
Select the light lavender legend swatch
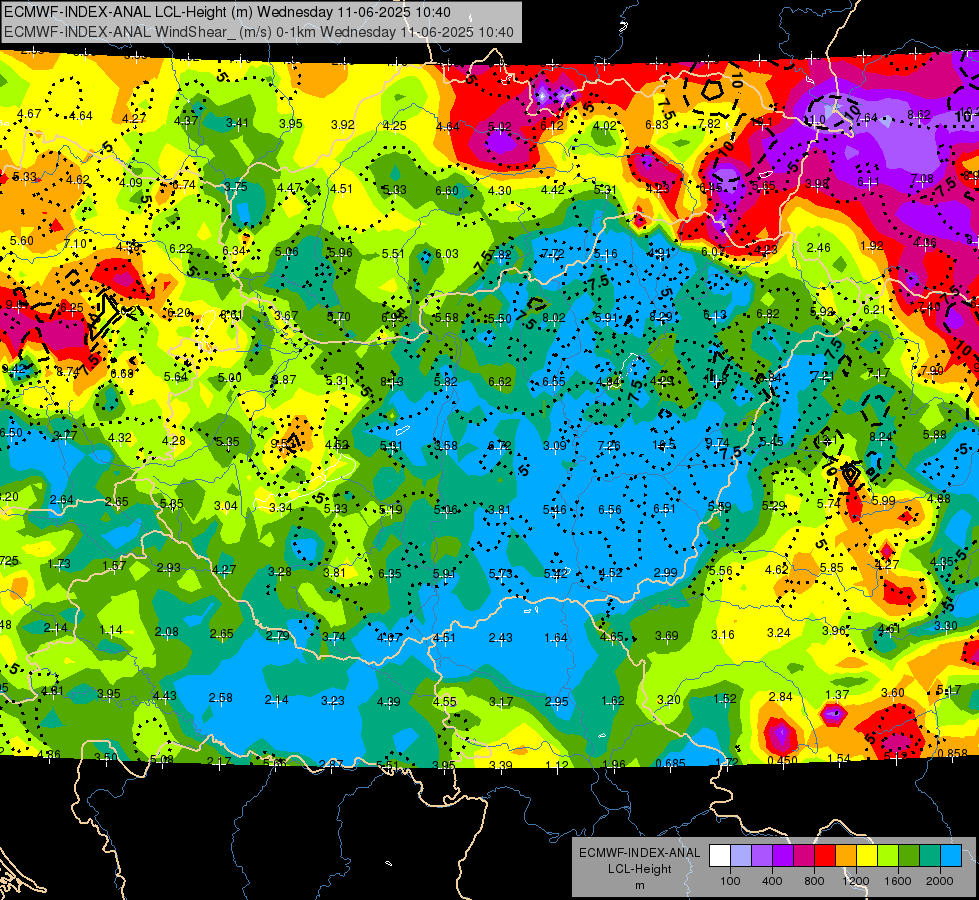coord(741,856)
